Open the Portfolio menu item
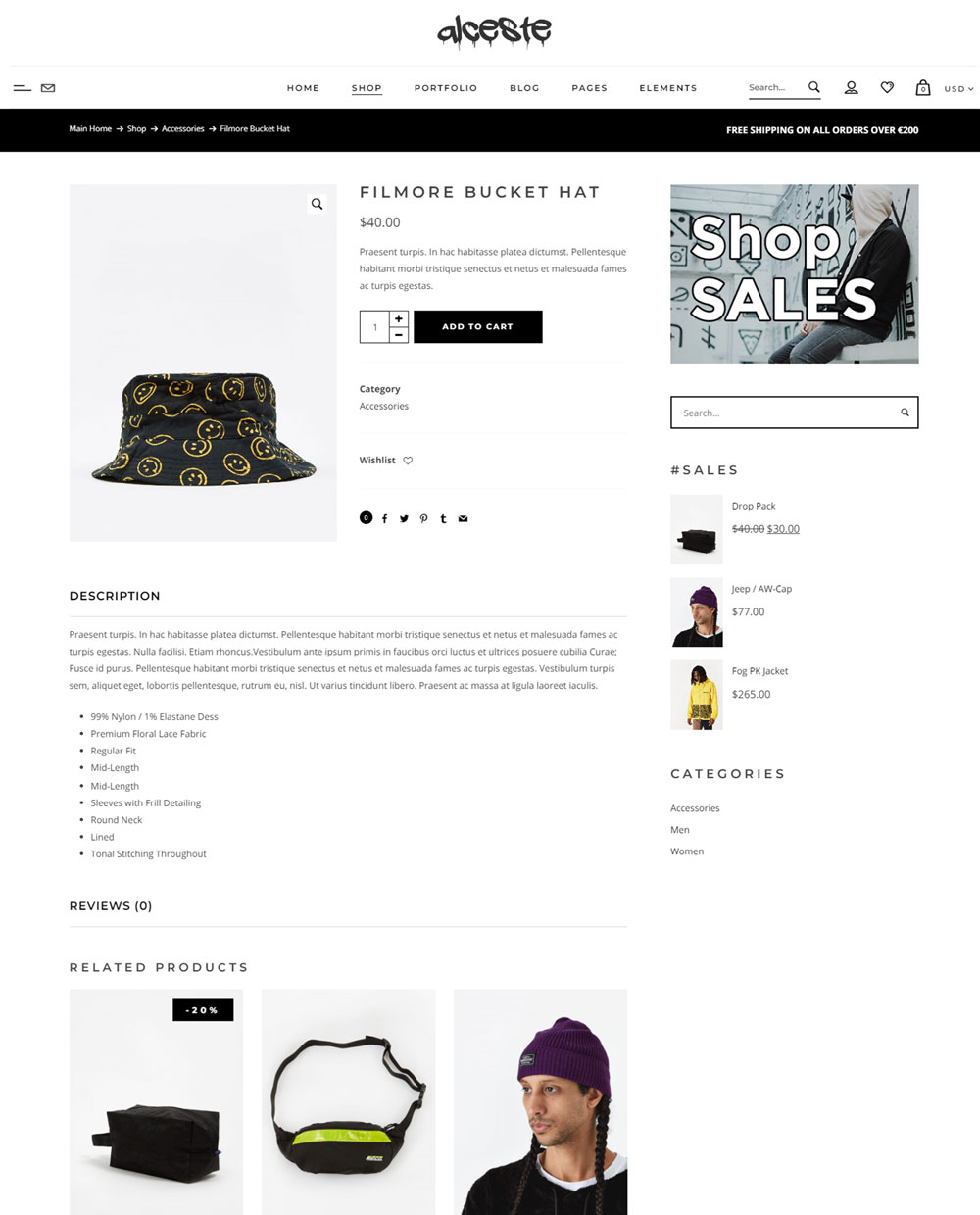This screenshot has height=1215, width=980. pos(446,88)
